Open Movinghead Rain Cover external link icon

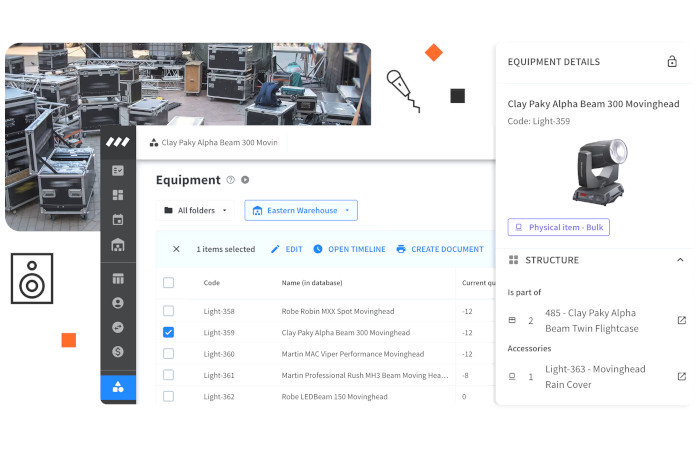[x=681, y=376]
